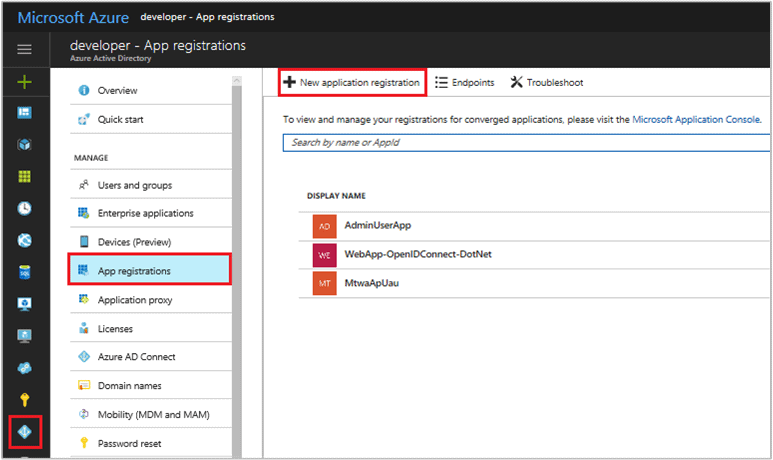Click the SQL databases icon in the sidebar
773x460 pixels.
pos(25,272)
